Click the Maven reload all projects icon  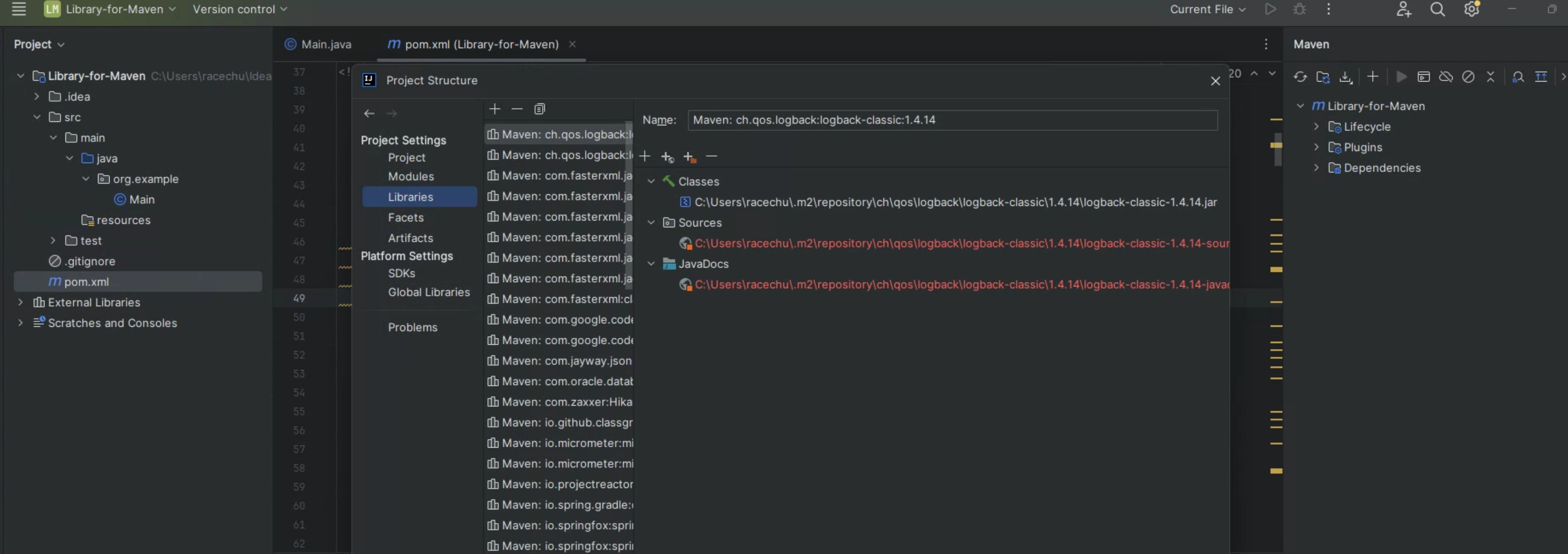click(1300, 77)
